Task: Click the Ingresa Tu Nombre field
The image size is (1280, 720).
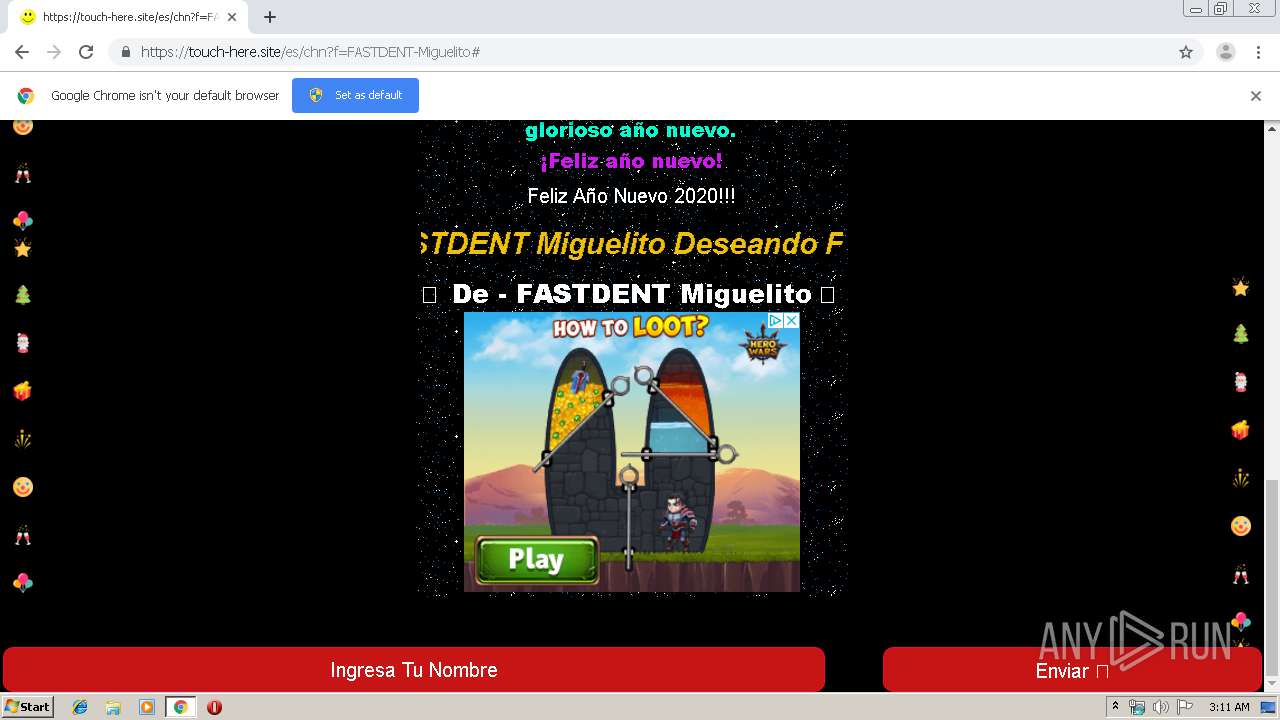Action: [x=414, y=670]
